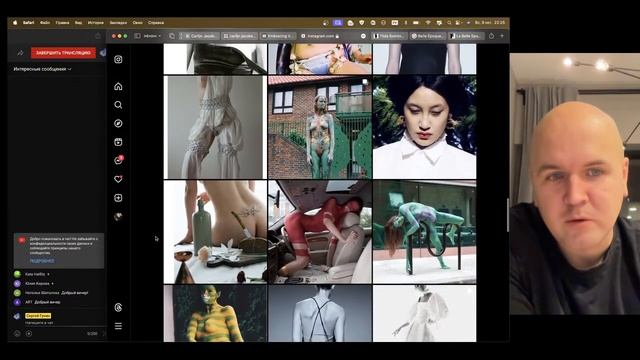Image resolution: width=640 pixels, height=360 pixels.
Task: Click Instagram Create new post icon
Action: tap(118, 198)
